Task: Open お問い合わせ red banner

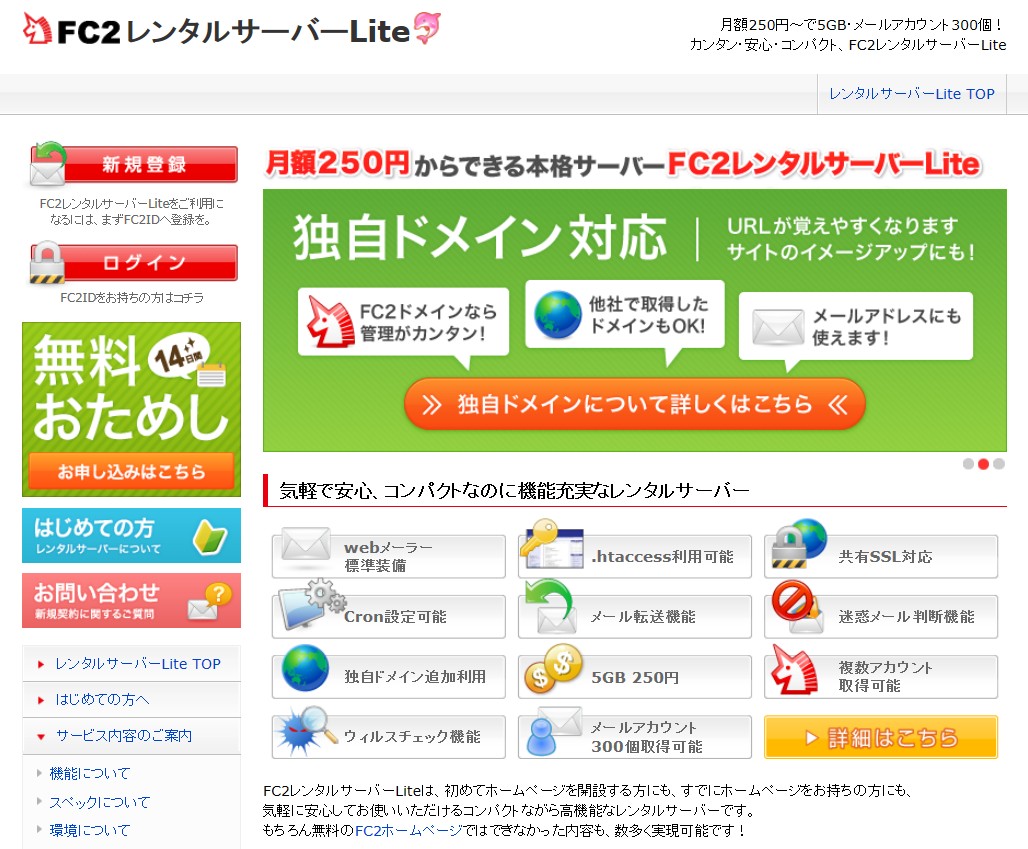Action: tap(131, 601)
